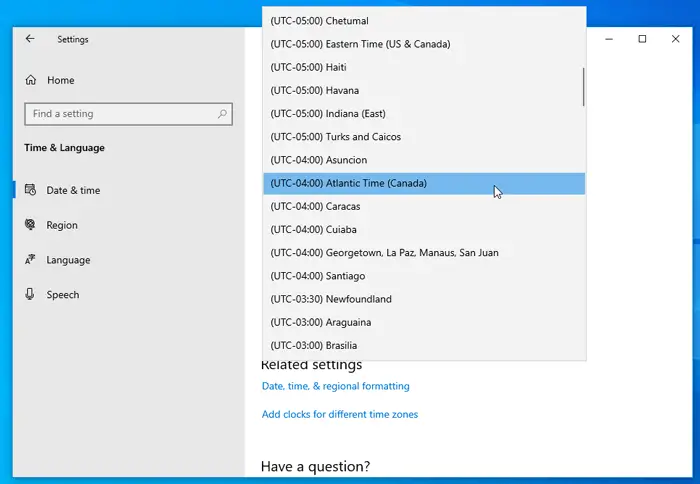700x484 pixels.
Task: Open Date, time, & regional formatting link
Action: (335, 386)
